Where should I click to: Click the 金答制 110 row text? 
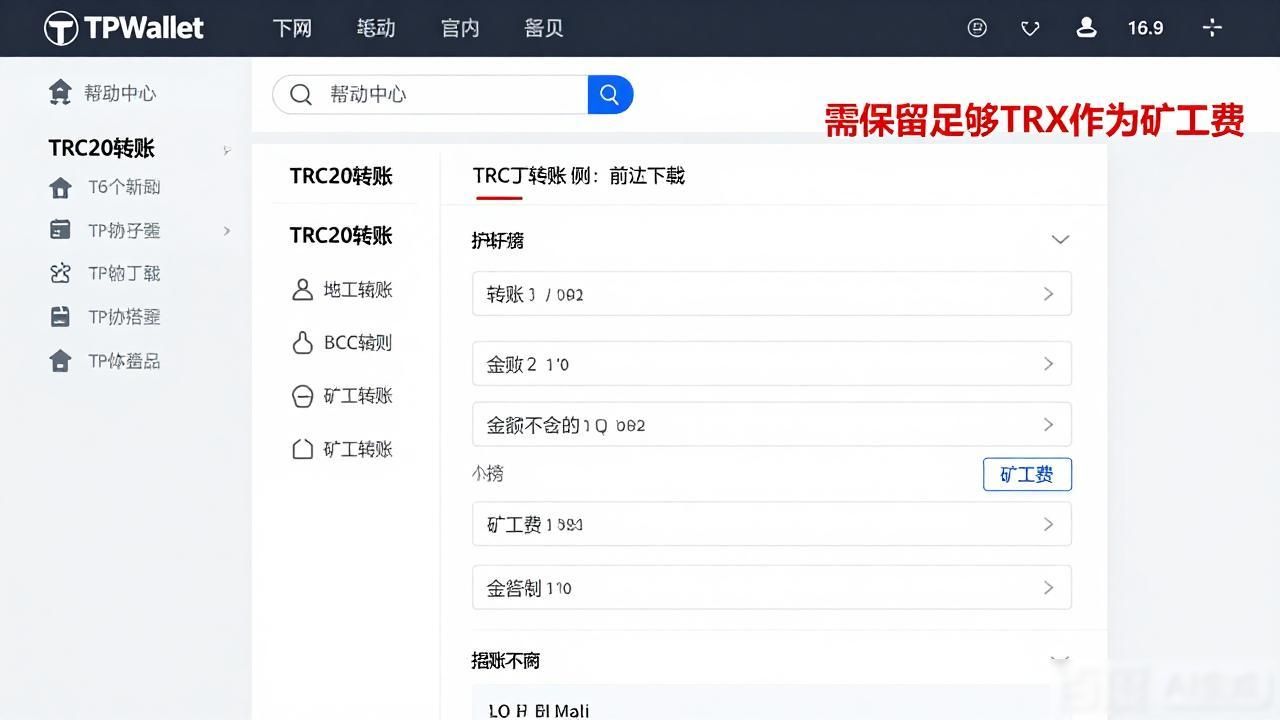coord(529,588)
